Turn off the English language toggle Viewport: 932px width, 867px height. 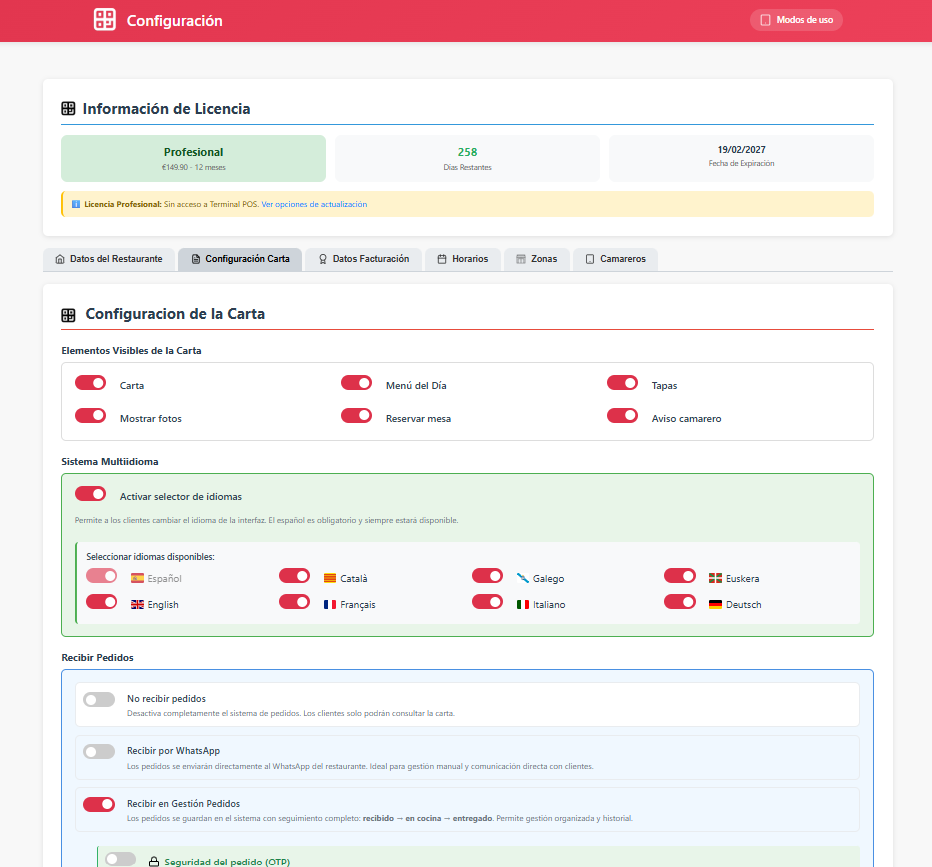[x=102, y=602]
